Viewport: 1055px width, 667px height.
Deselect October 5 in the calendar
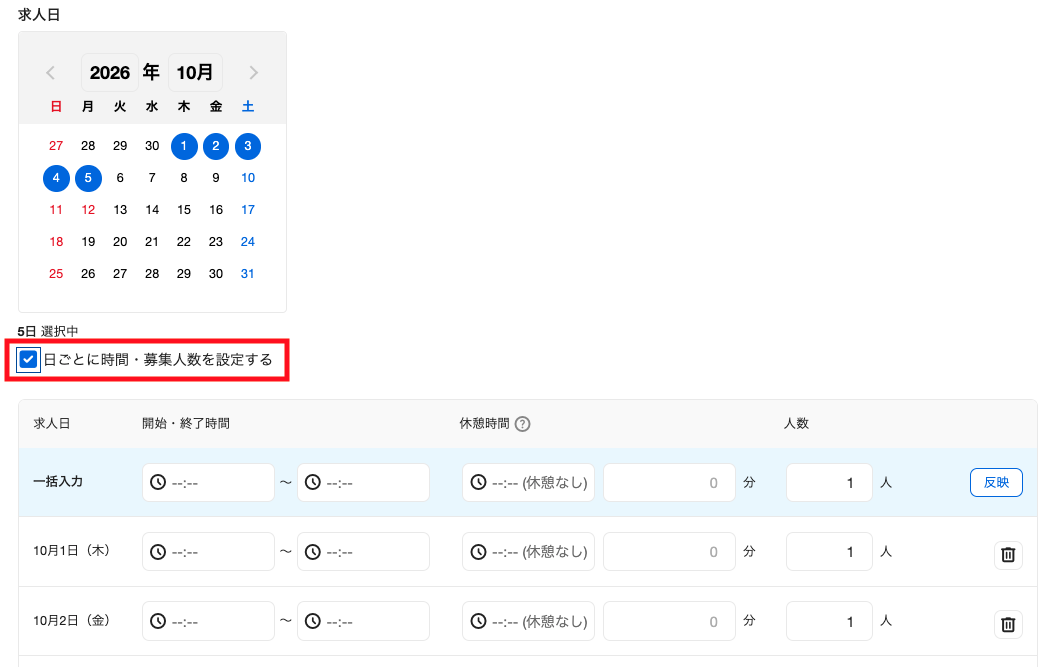(88, 178)
